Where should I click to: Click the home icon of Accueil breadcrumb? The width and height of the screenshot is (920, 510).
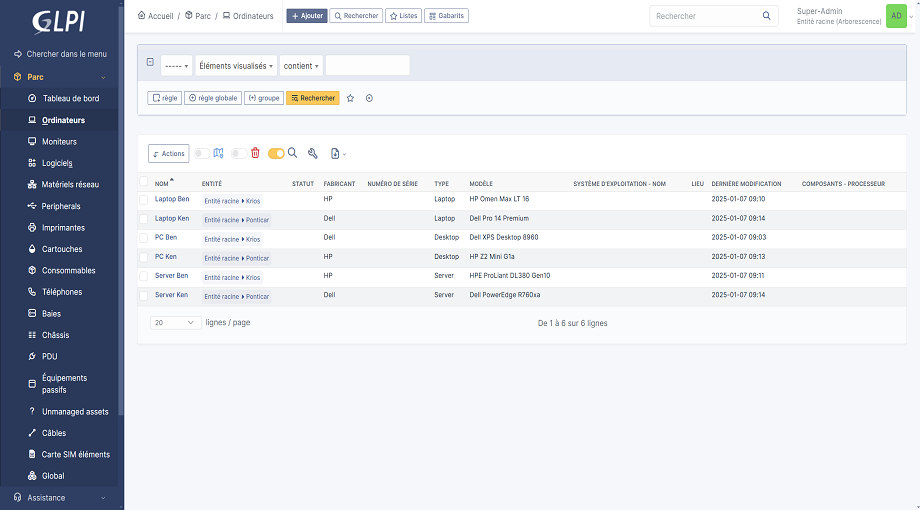pyautogui.click(x=141, y=15)
